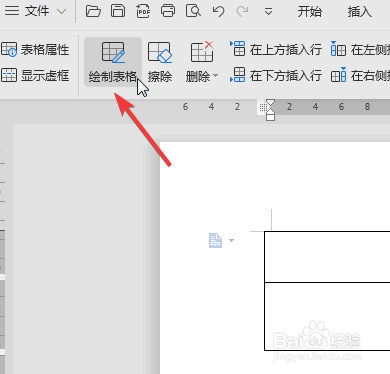This screenshot has height=374, width=390.
Task: Click the hamburger menu icon
Action: (x=12, y=11)
